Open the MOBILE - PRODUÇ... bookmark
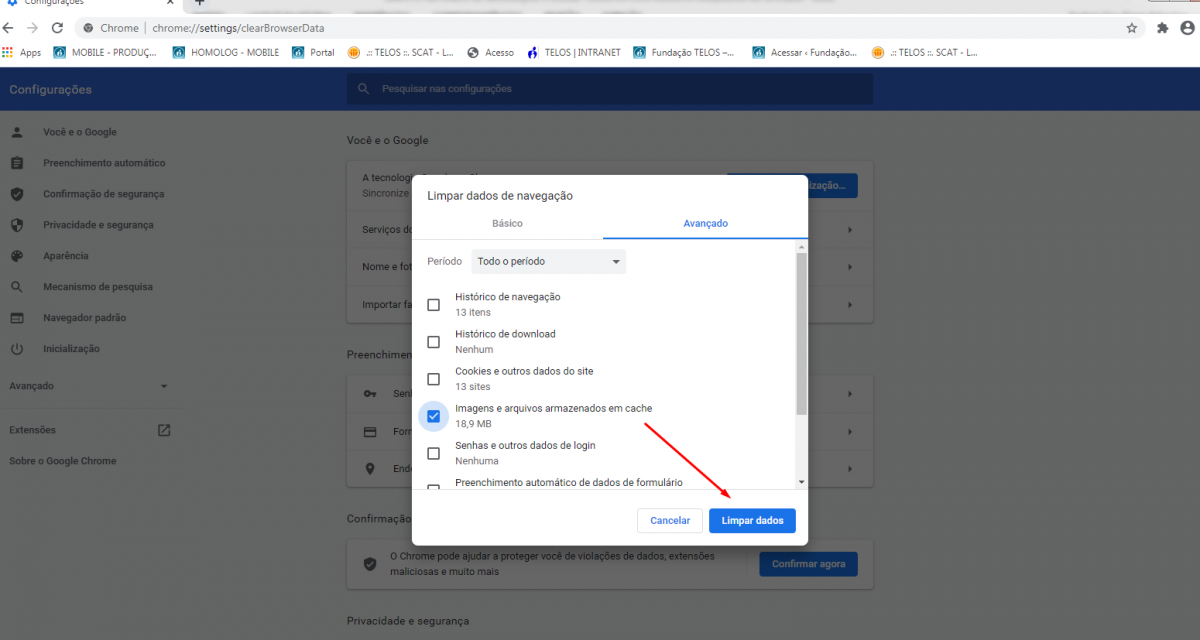Screen dimensions: 1200x640 click(105, 53)
